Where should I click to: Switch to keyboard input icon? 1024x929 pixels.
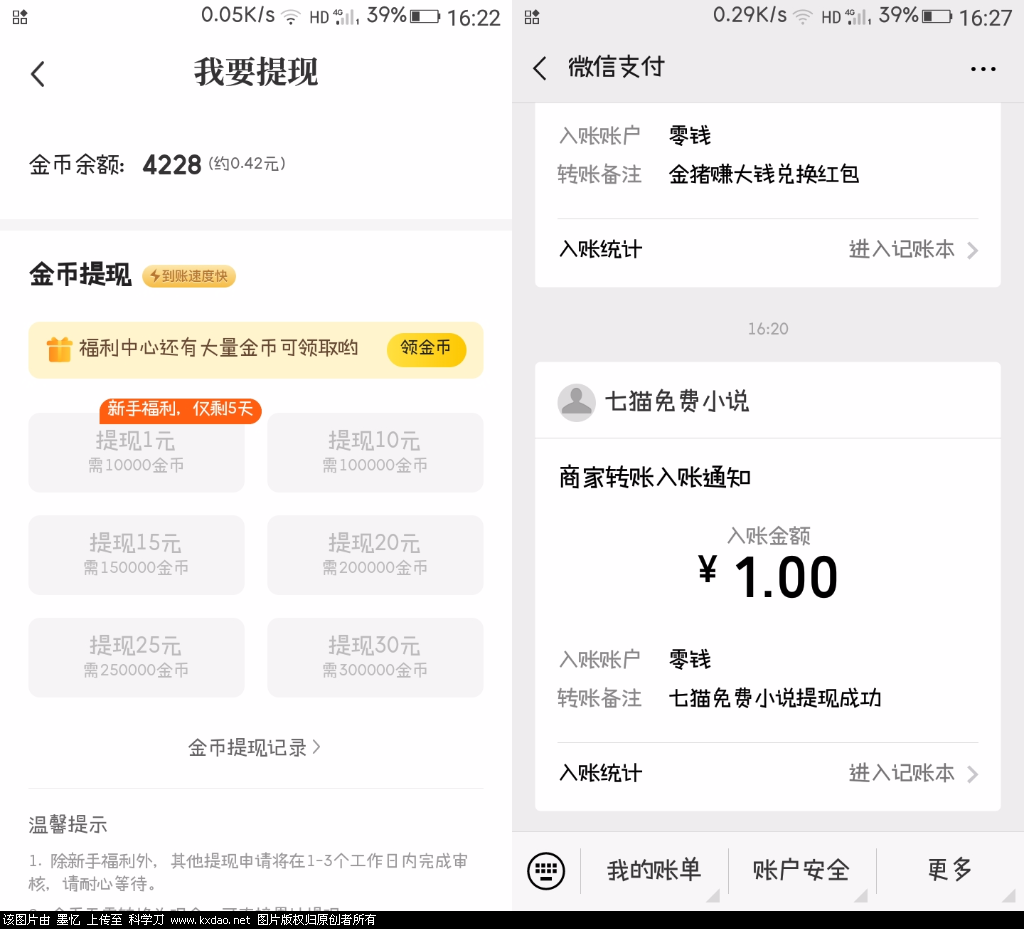[x=546, y=871]
